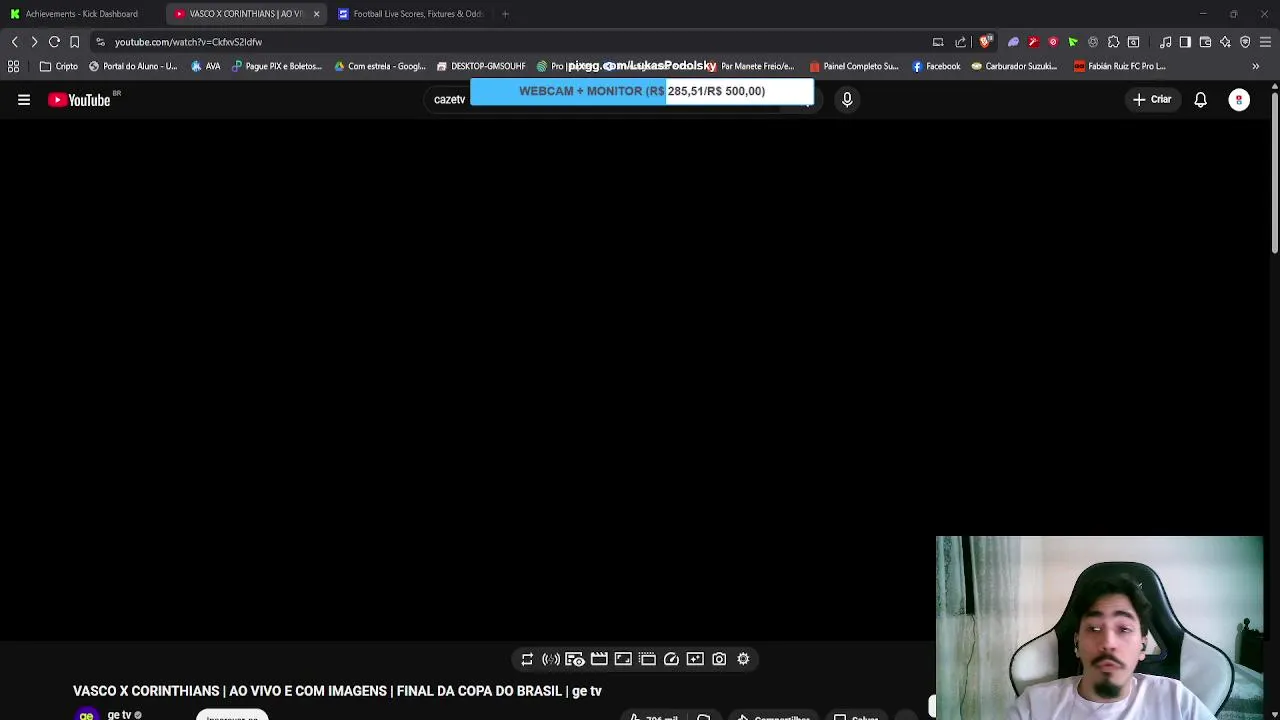
Task: Open Portal do Aluno bookmark
Action: [x=133, y=66]
